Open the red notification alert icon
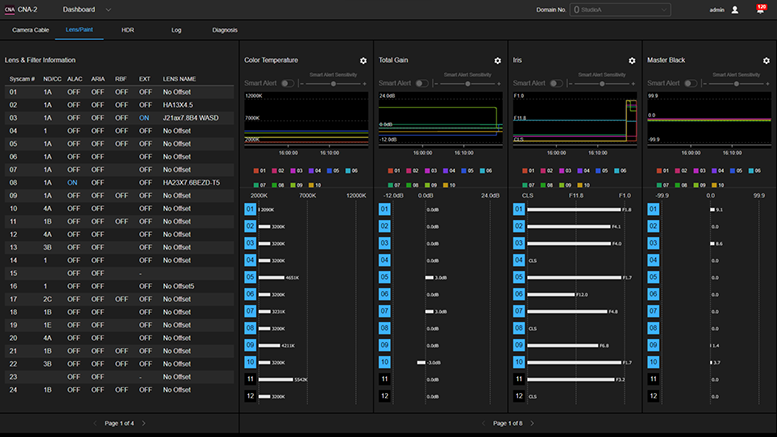Screen dimensions: 777x437 pos(760,9)
